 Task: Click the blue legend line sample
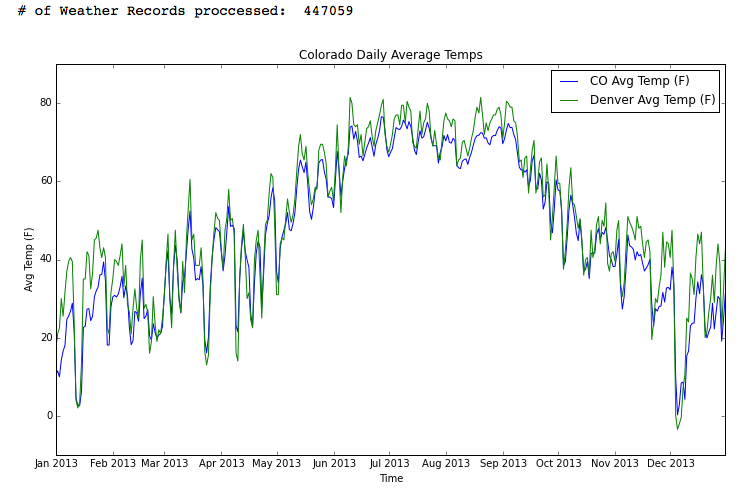click(569, 82)
